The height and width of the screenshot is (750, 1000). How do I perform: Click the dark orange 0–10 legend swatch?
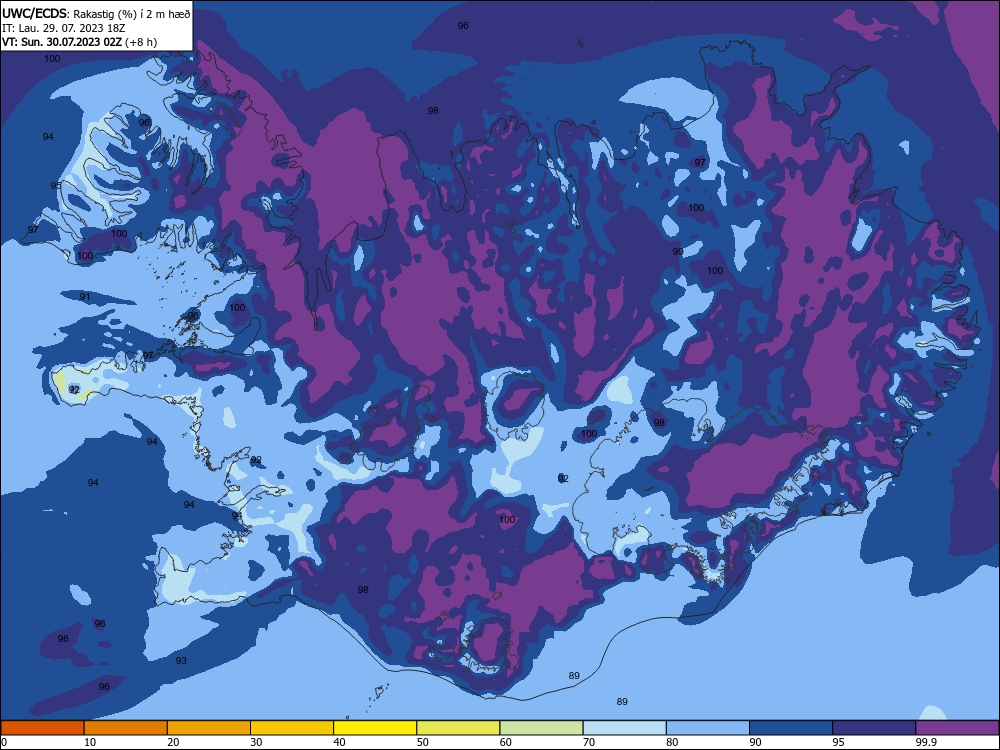click(42, 728)
